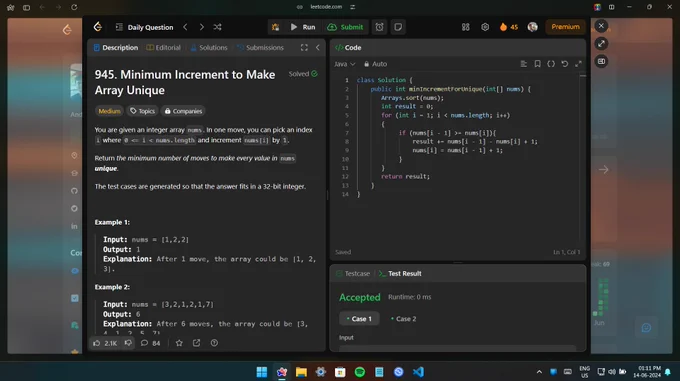Pick a random question with shuffle icon
680x381 pixels.
pos(217,27)
